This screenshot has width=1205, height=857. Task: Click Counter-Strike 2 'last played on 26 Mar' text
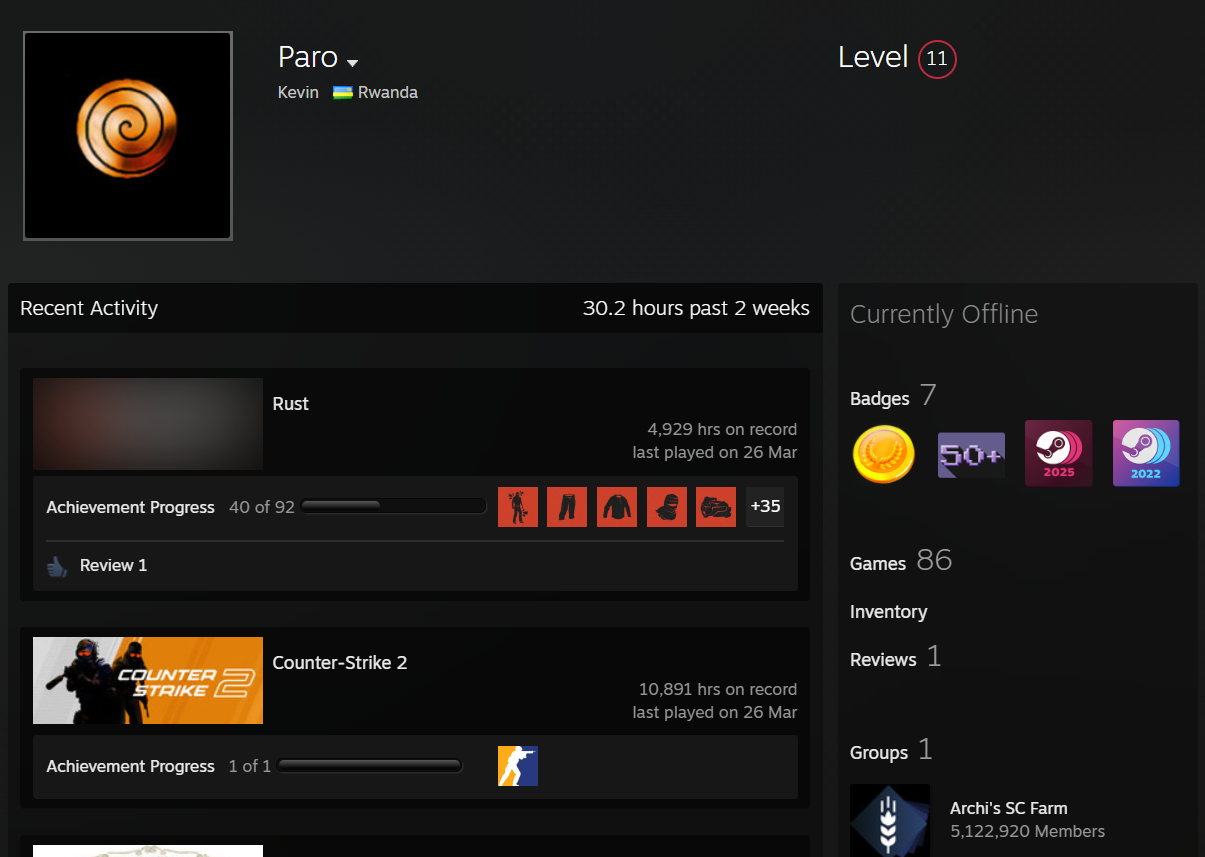(x=715, y=712)
